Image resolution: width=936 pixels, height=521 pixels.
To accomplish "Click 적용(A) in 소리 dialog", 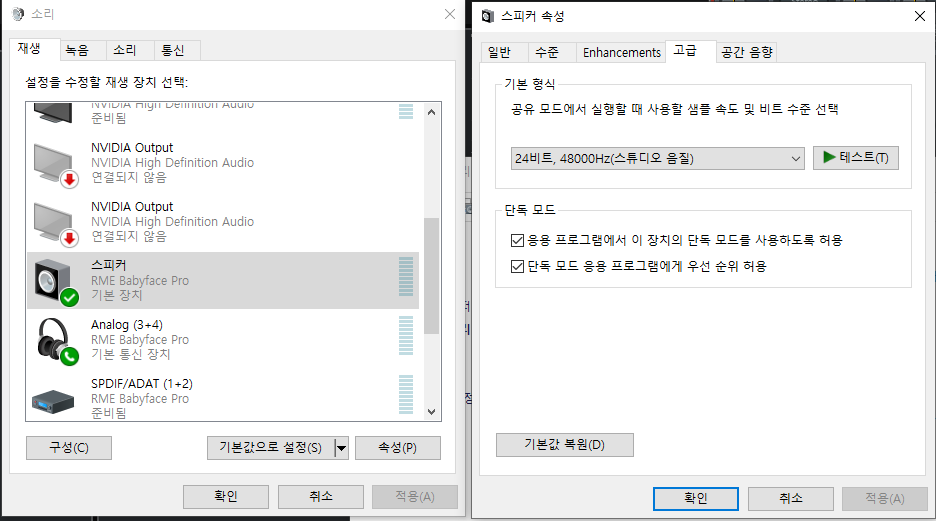I will [415, 497].
